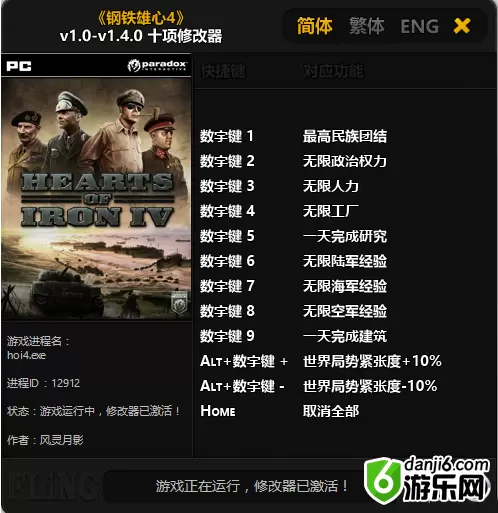Click the PC platform label
The width and height of the screenshot is (498, 513).
pos(19,66)
